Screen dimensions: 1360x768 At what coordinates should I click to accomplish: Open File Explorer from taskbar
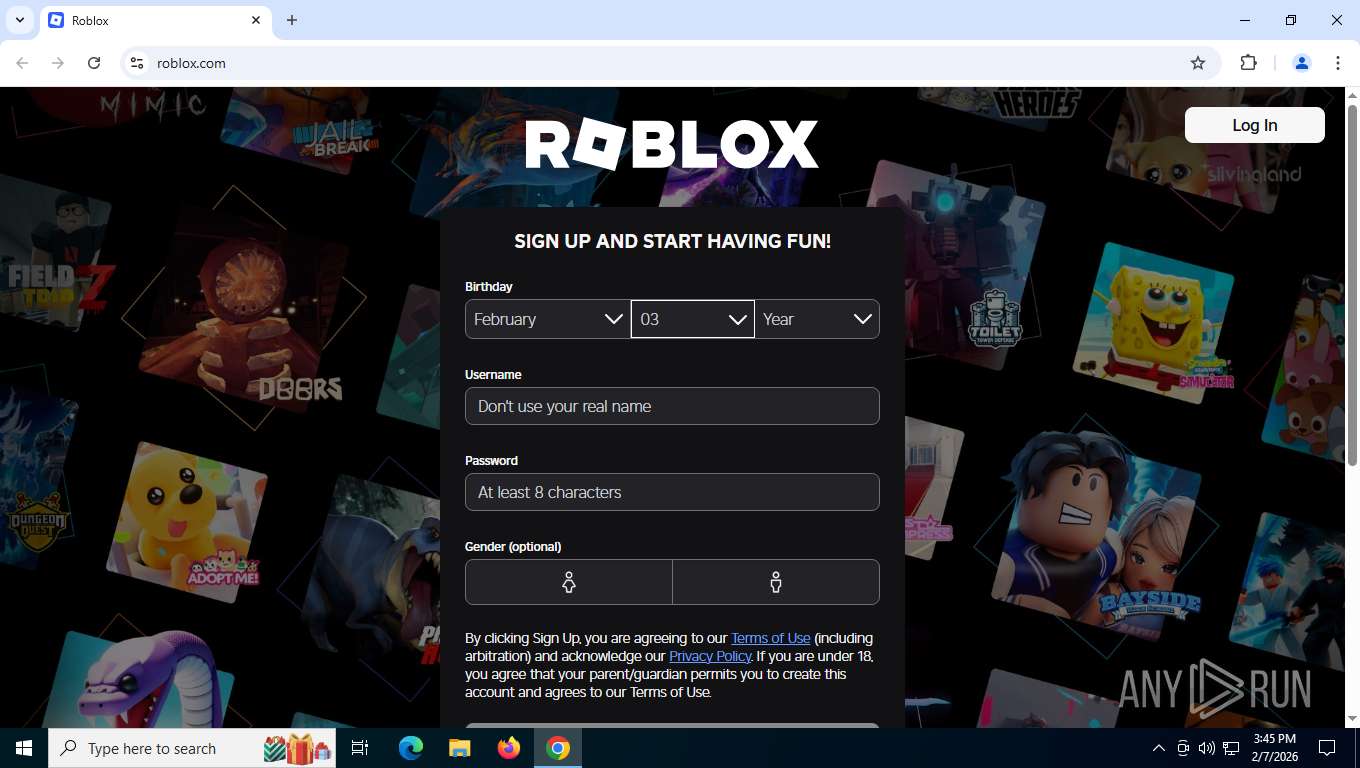point(459,748)
